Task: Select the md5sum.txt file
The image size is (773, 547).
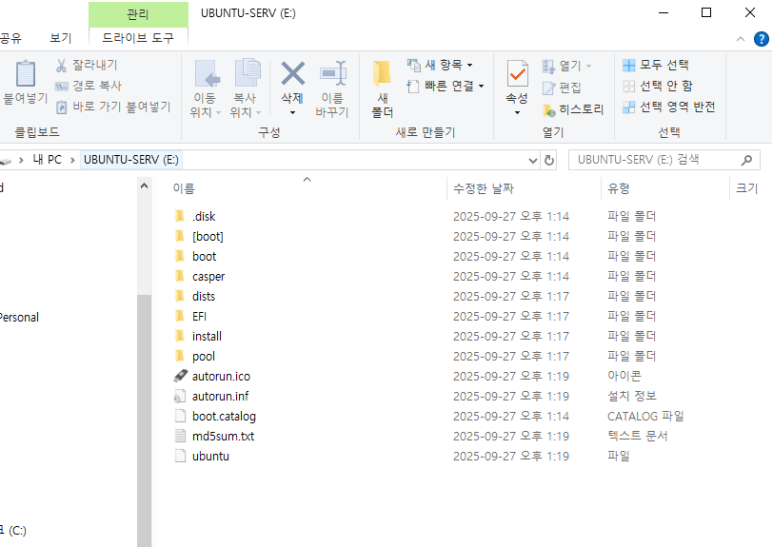Action: (x=223, y=436)
